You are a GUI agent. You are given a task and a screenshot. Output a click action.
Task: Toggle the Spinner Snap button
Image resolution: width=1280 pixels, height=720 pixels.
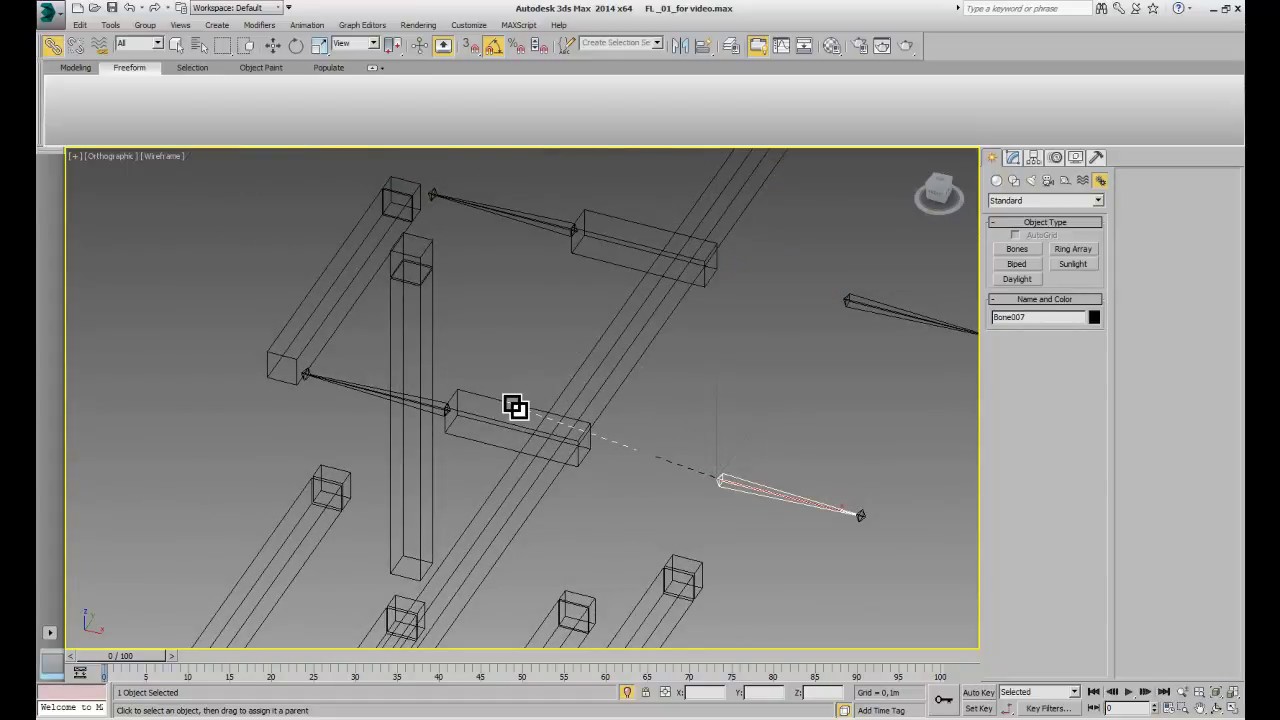540,45
